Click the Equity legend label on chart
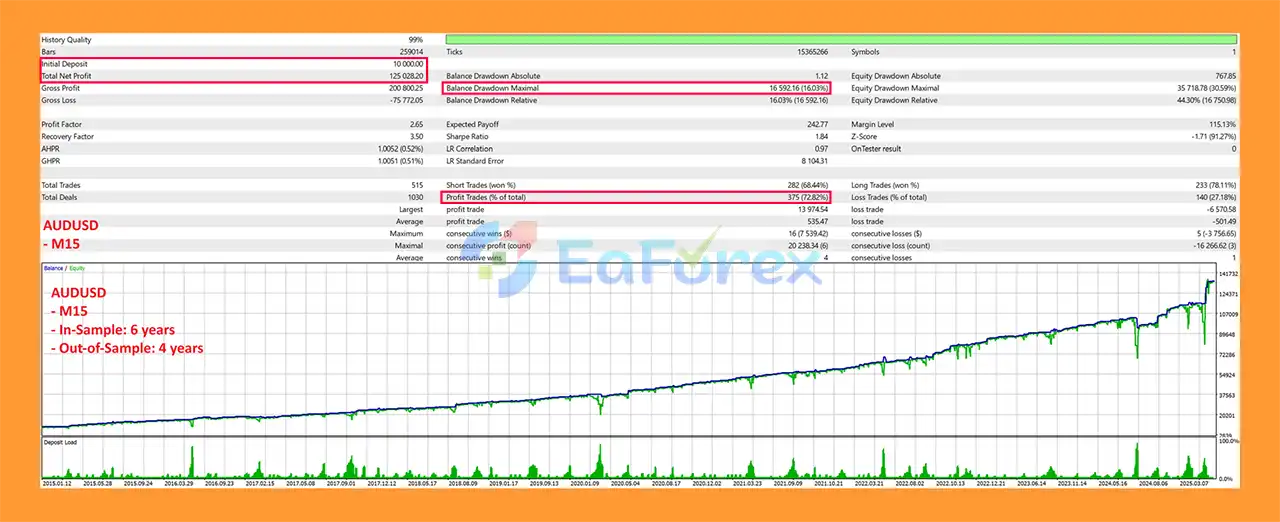Screen dimensions: 1280x522 [x=78, y=270]
